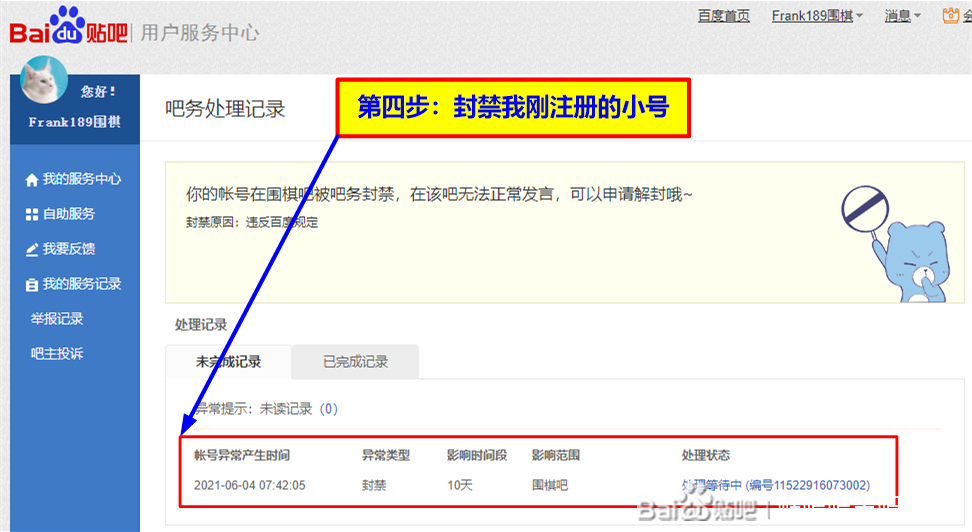Select the 未完成记录 tab

pos(228,362)
